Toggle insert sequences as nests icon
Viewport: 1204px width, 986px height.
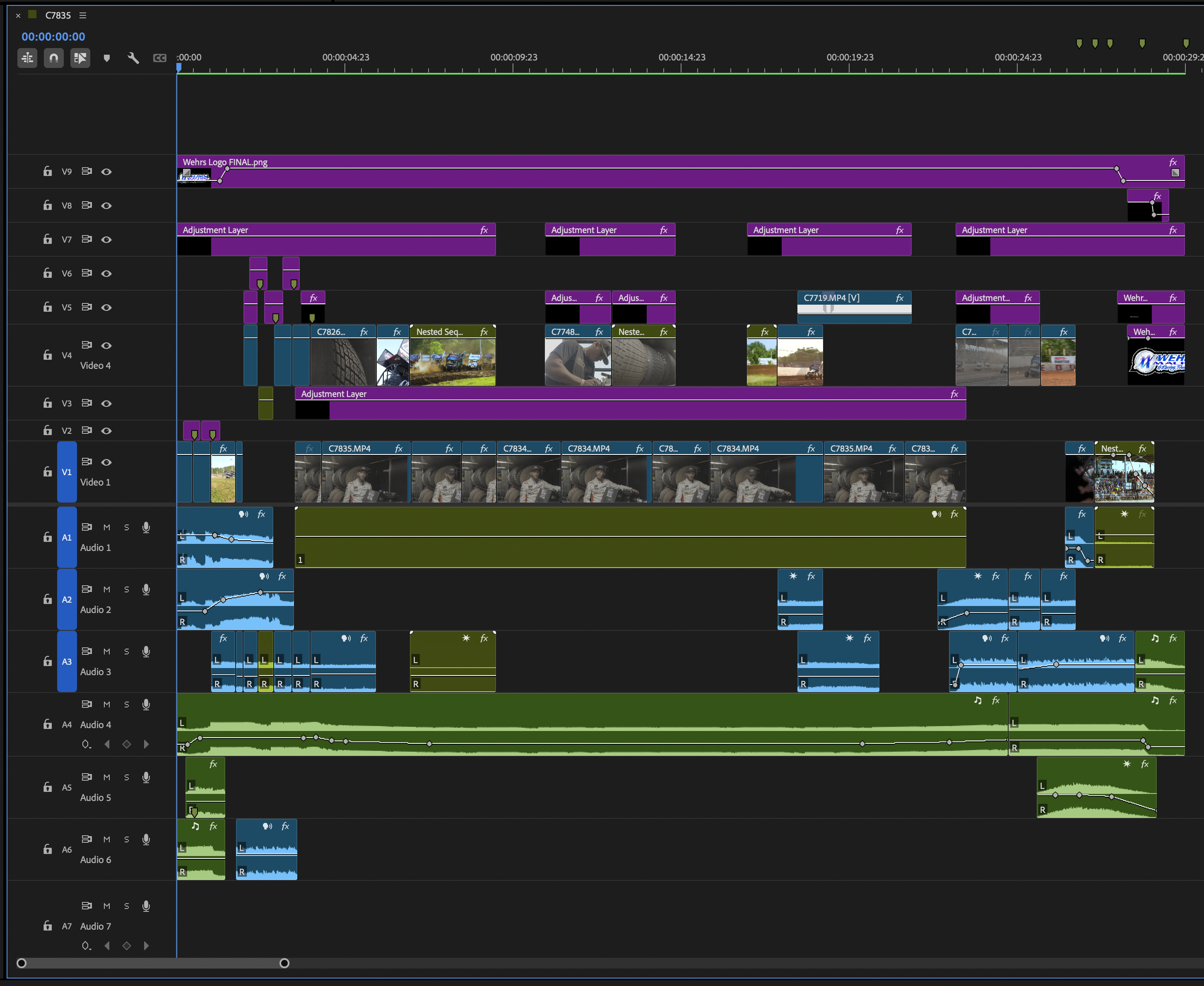click(x=27, y=58)
